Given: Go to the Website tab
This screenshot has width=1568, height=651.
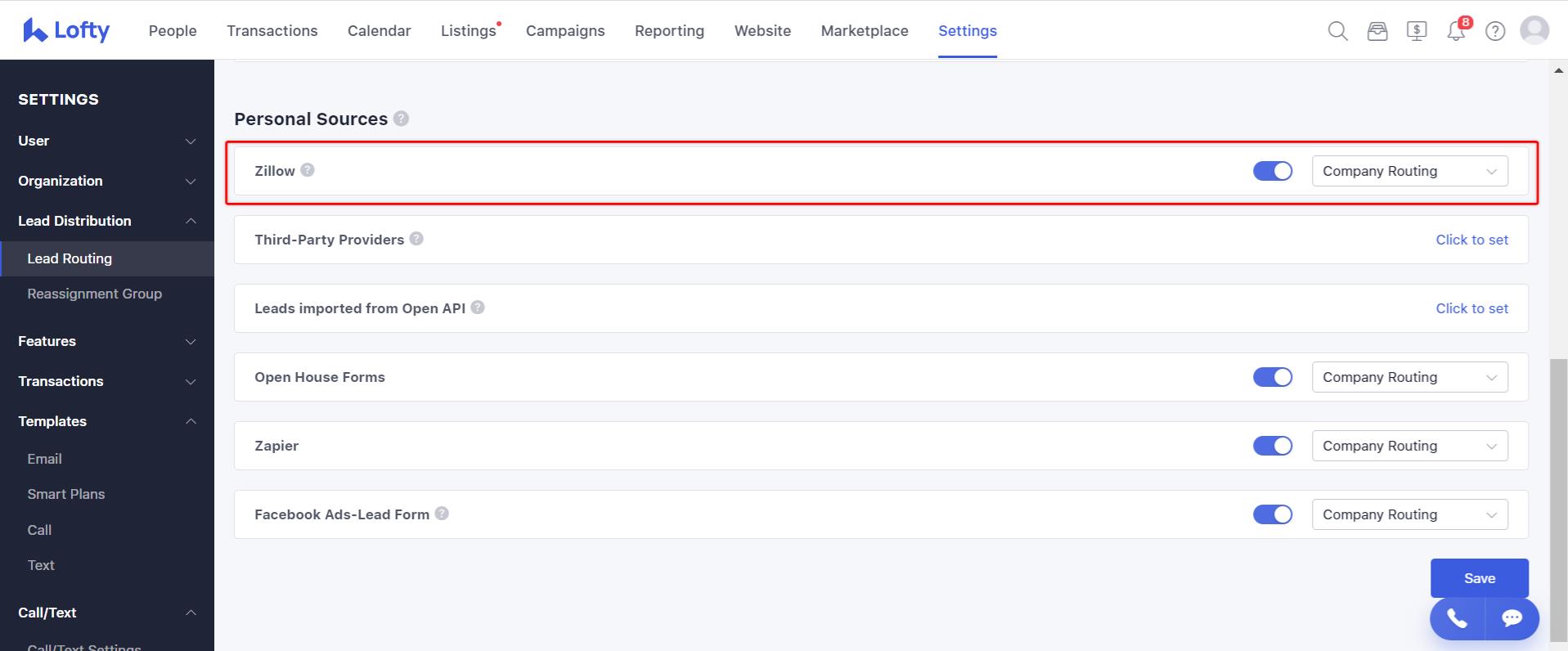Looking at the screenshot, I should 762,30.
